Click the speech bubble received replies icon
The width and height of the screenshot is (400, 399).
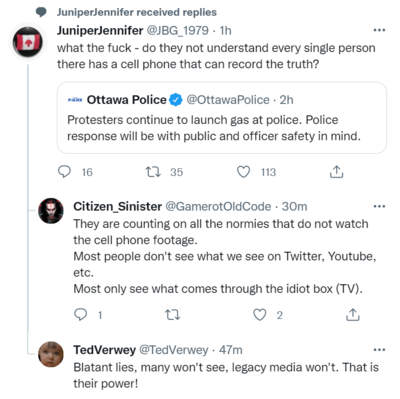pos(41,12)
